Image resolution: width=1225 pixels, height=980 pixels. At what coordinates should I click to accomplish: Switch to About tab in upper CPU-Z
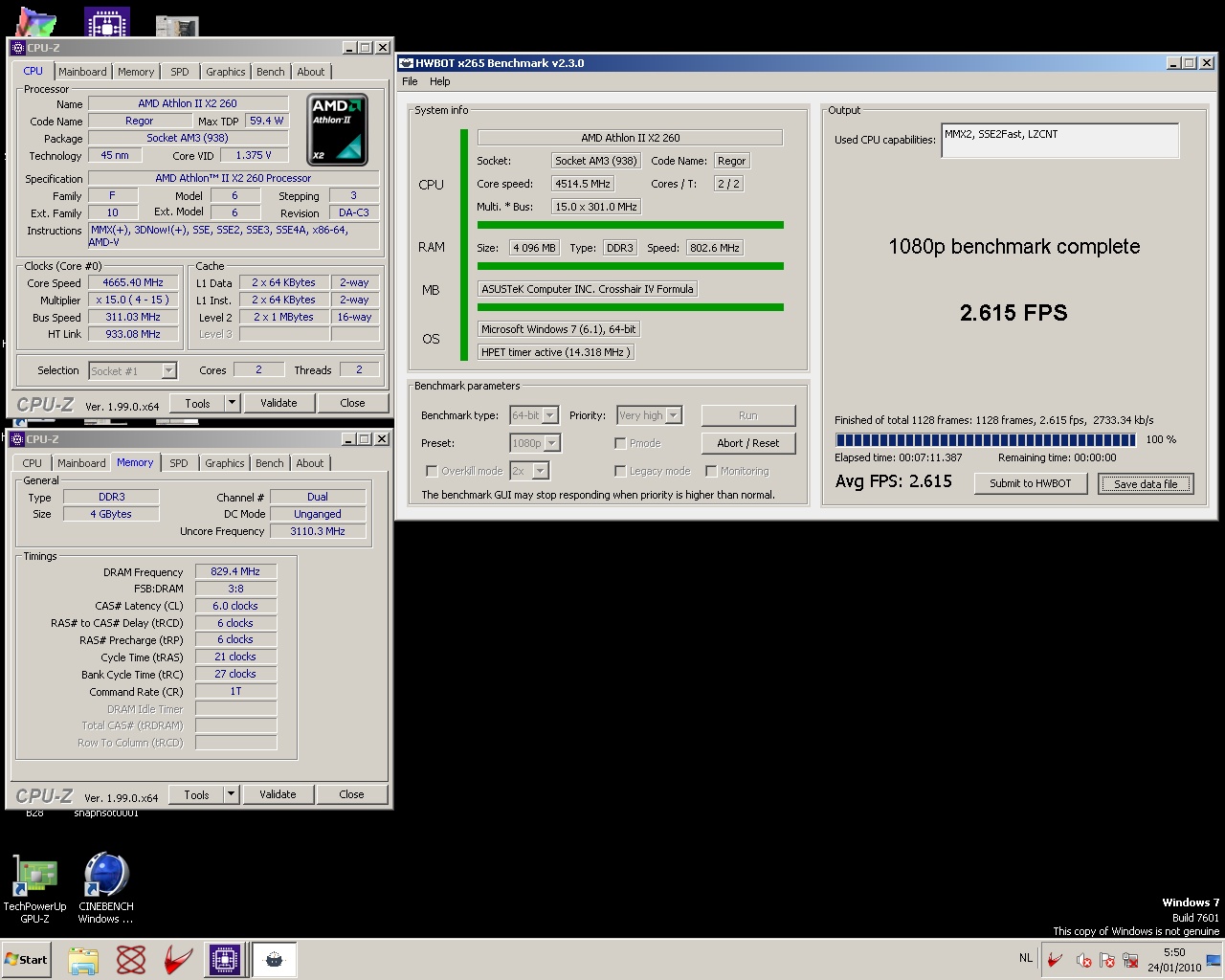[x=311, y=72]
